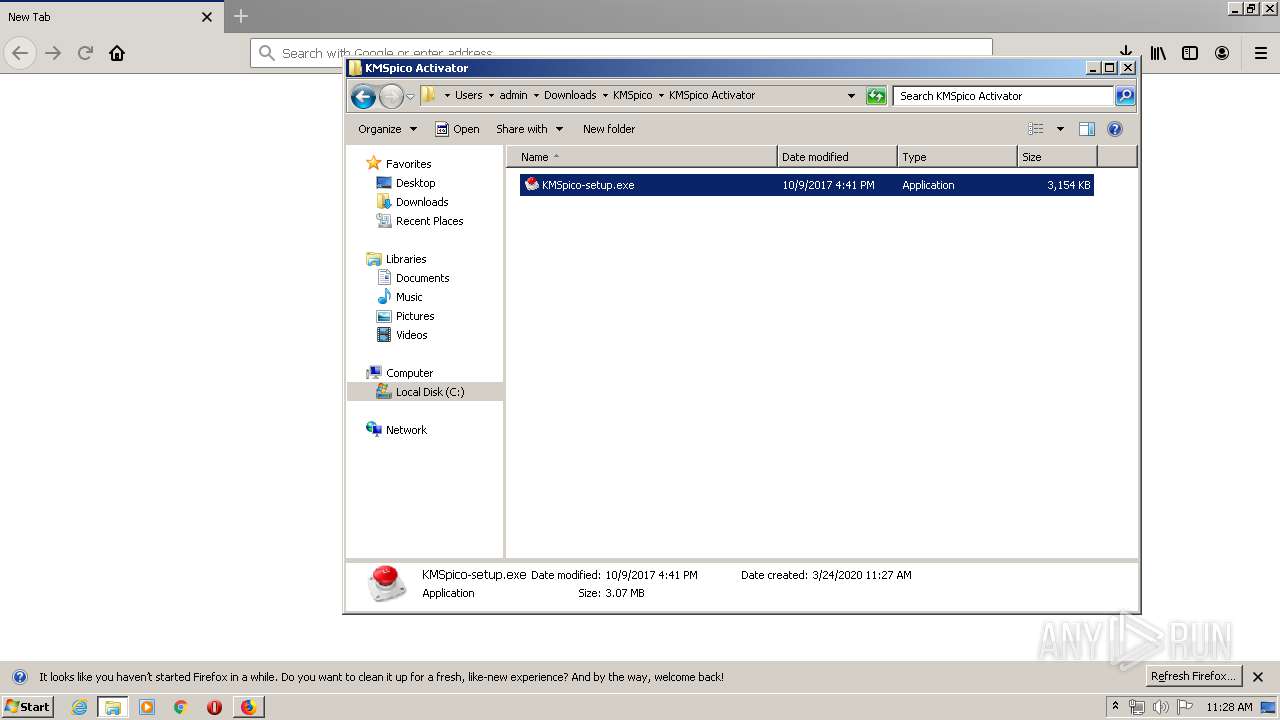Click Open in the Explorer toolbar
Image resolution: width=1280 pixels, height=720 pixels.
[x=457, y=129]
